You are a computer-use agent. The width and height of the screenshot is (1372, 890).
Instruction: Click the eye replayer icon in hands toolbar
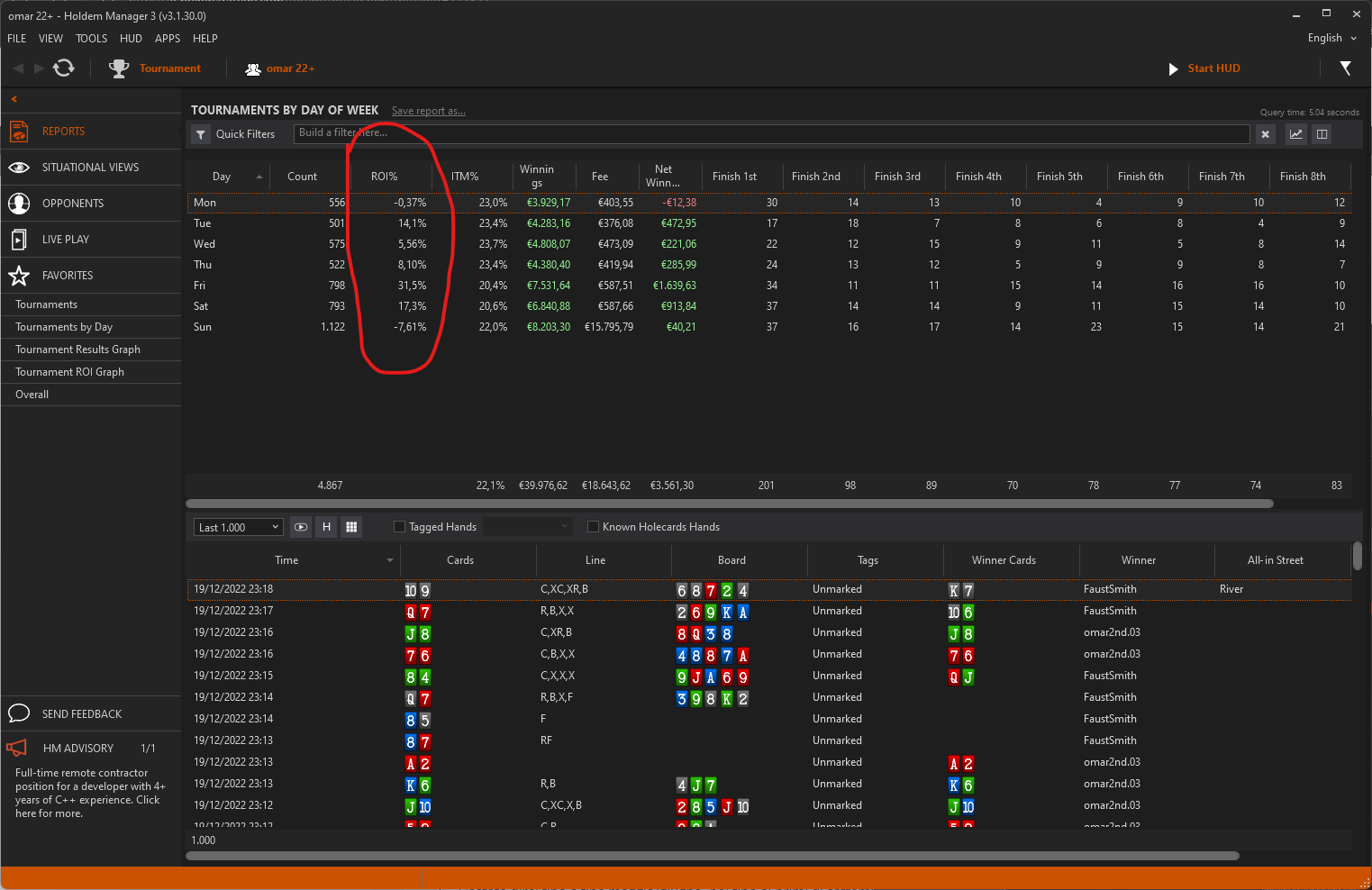point(301,527)
